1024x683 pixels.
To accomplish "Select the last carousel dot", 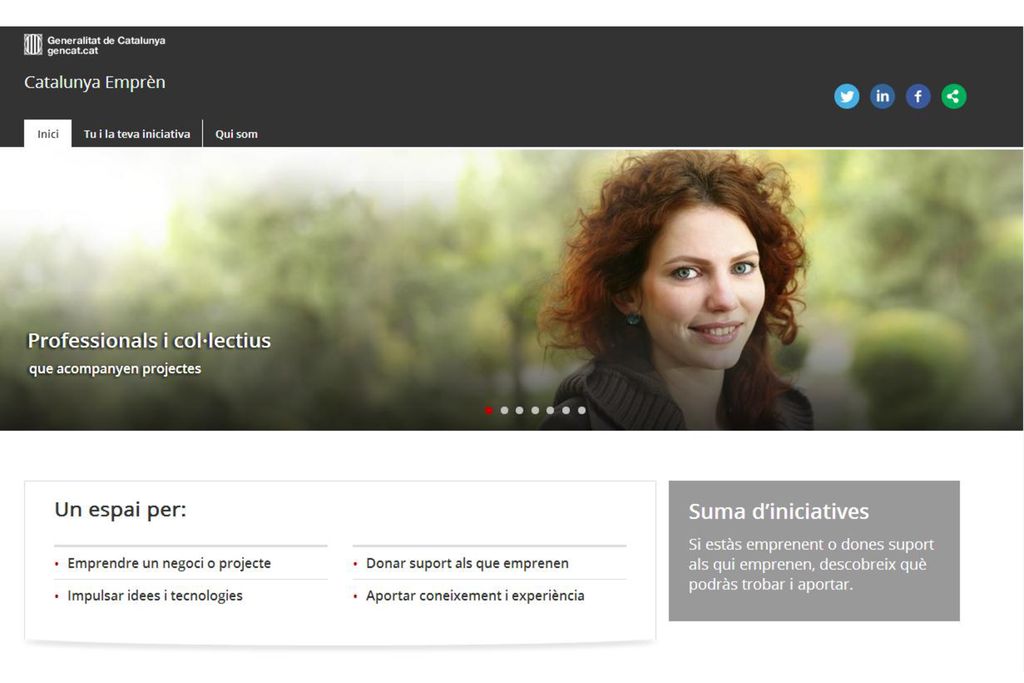I will click(x=581, y=410).
